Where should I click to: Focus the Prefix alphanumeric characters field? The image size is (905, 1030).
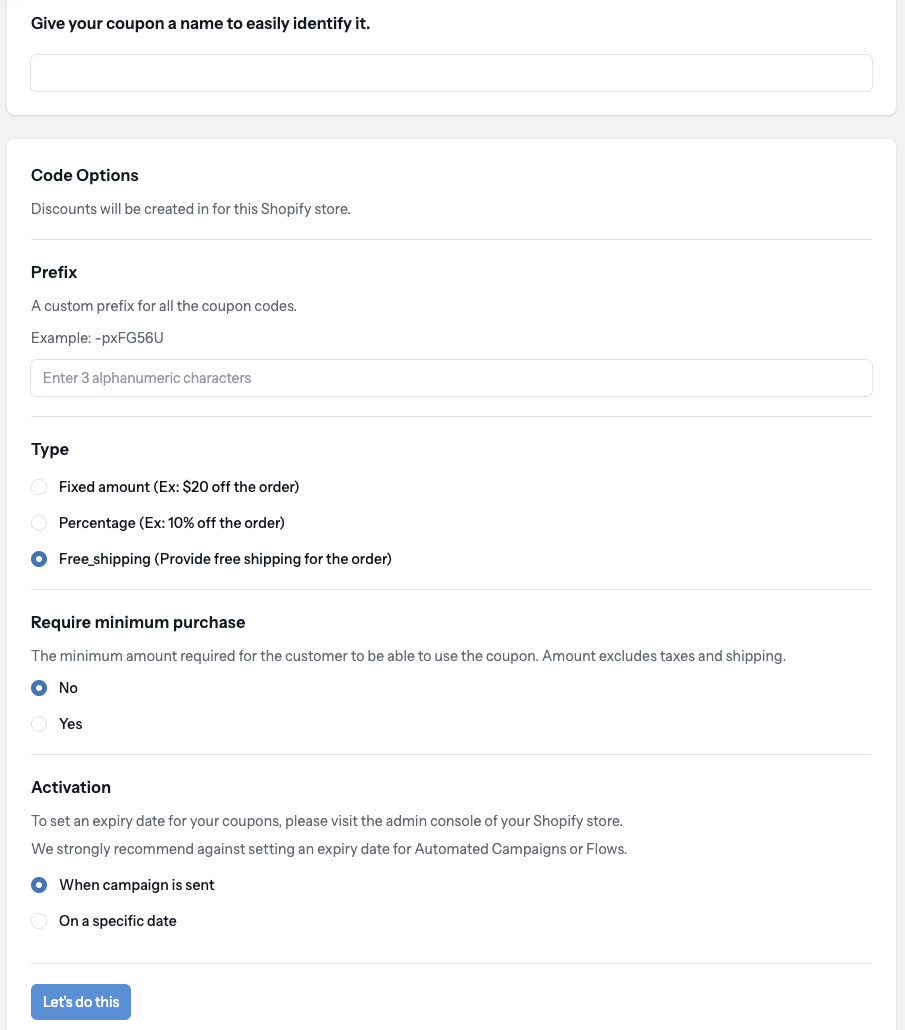(x=451, y=378)
